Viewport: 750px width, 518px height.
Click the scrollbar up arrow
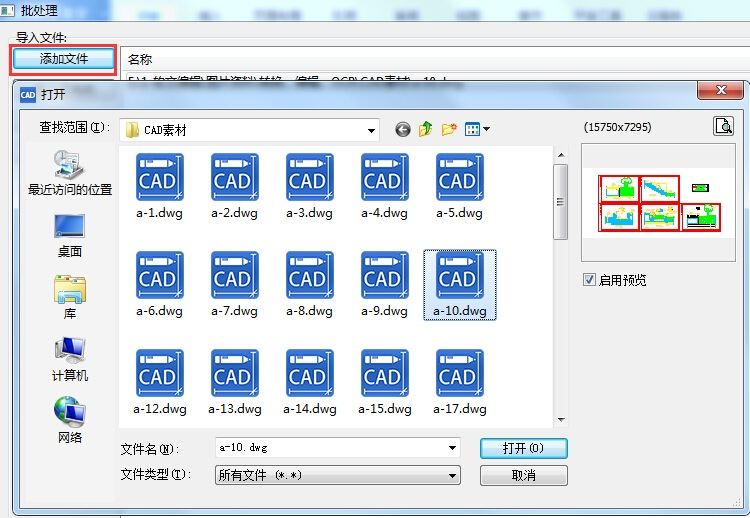(x=561, y=155)
